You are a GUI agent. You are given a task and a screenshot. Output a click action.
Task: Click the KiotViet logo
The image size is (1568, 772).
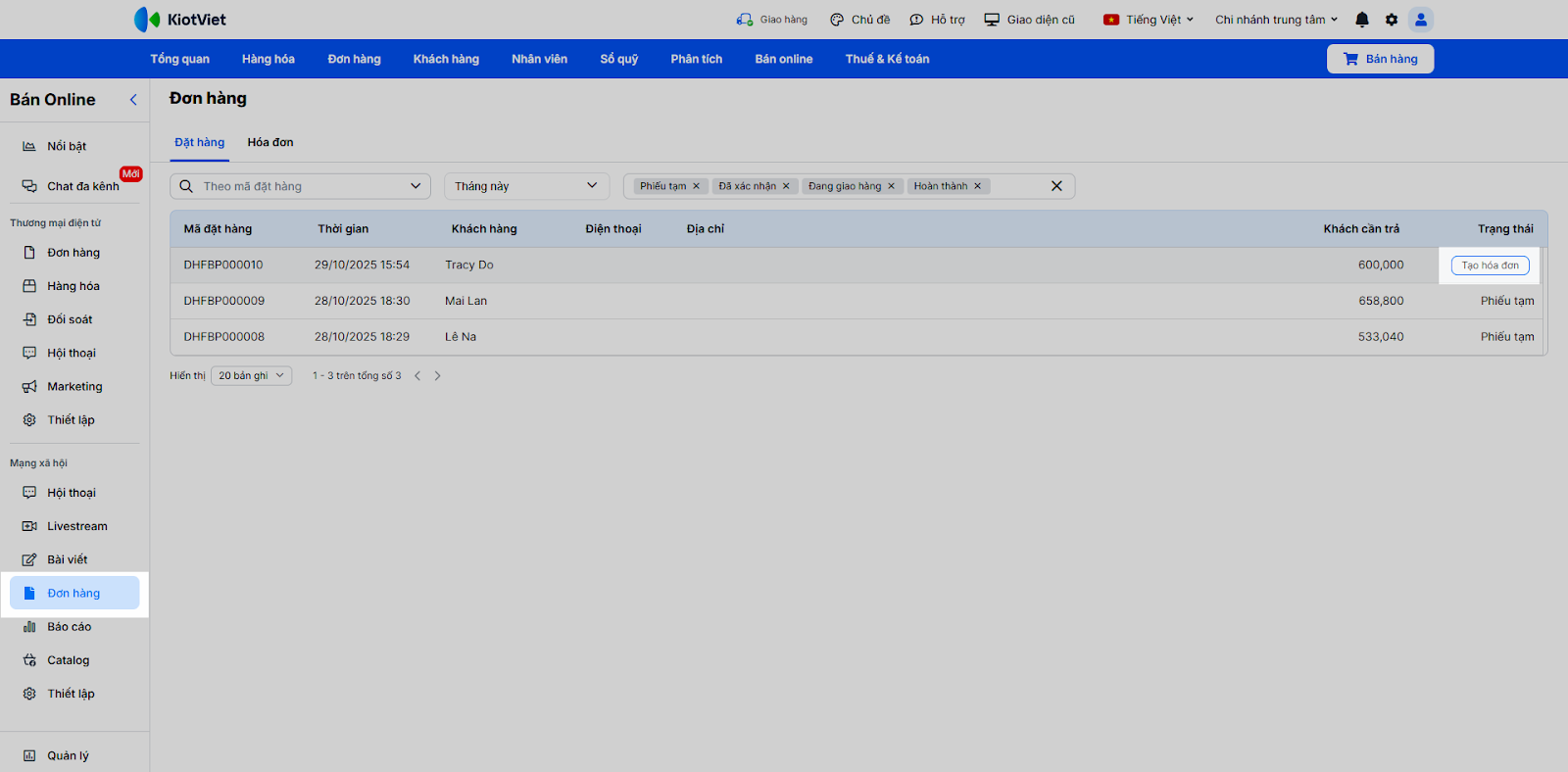coord(180,20)
